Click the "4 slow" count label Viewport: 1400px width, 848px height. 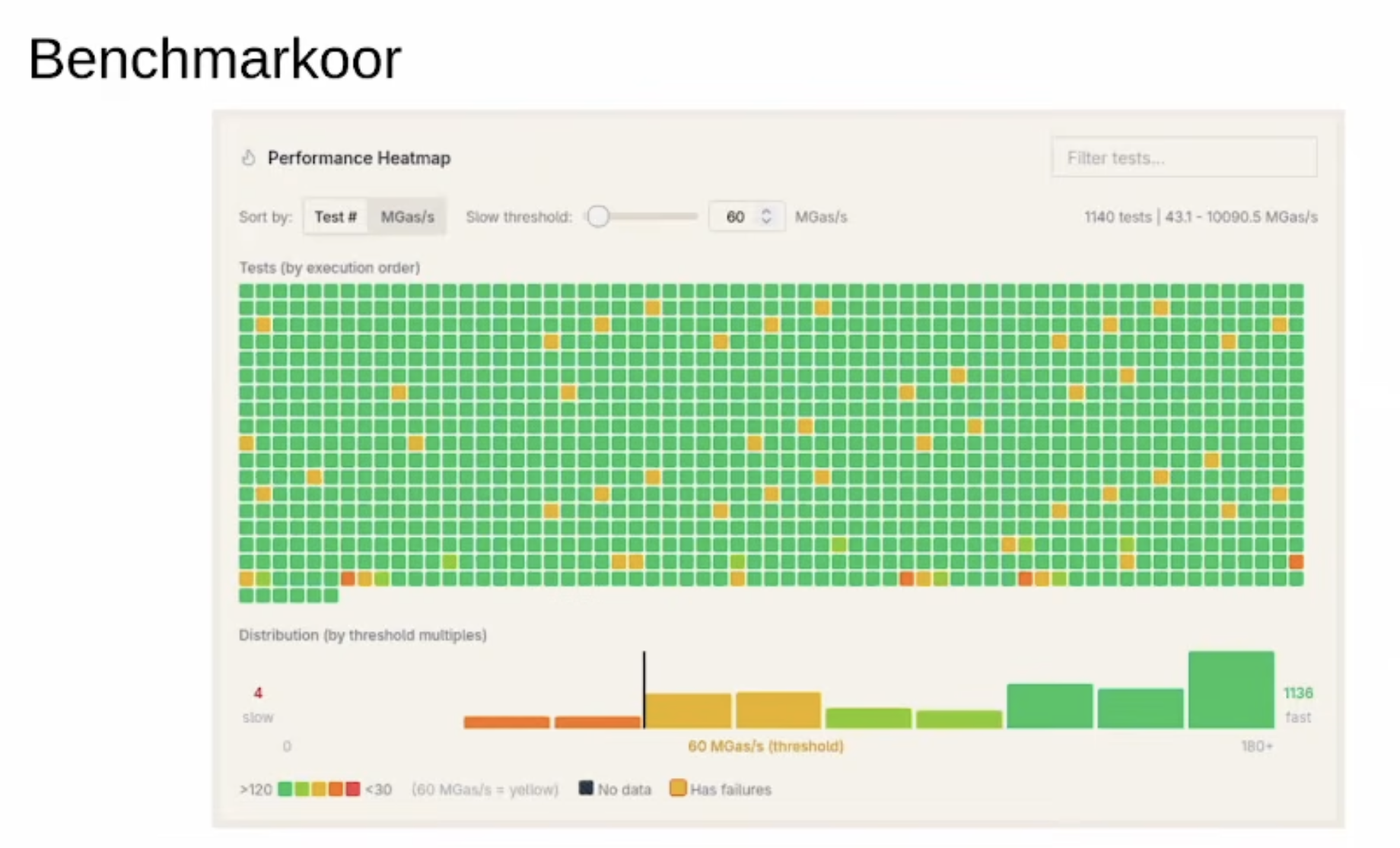(x=259, y=703)
